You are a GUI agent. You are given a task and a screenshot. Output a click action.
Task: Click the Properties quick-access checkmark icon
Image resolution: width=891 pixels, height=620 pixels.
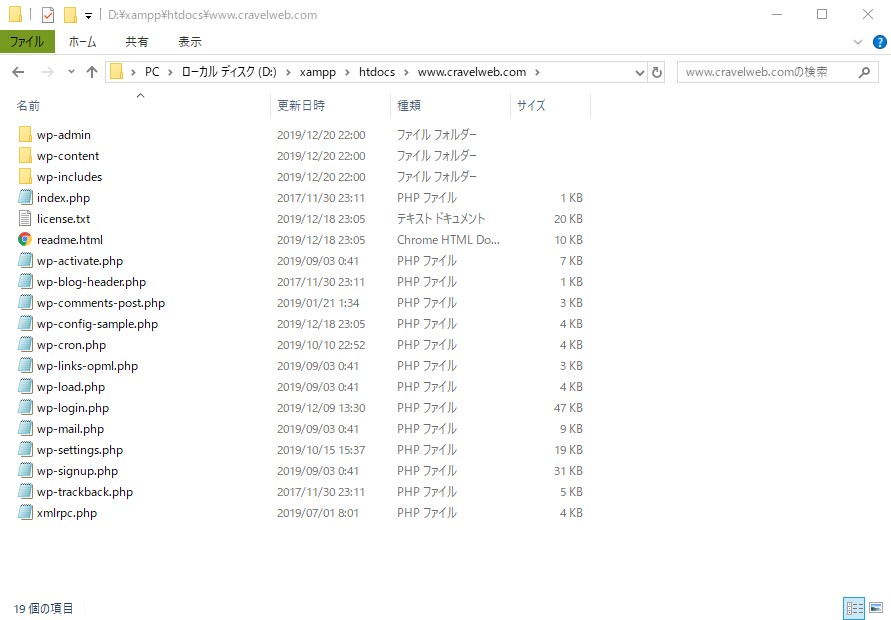coord(48,15)
